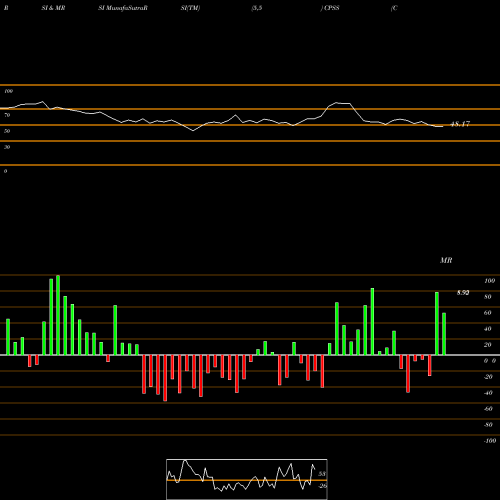
Task: Click the '50' level label on RSI axis
Action: 7,131
